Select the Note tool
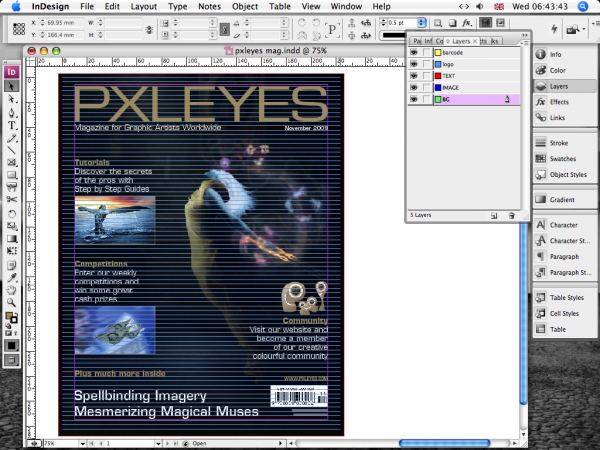 pyautogui.click(x=11, y=265)
